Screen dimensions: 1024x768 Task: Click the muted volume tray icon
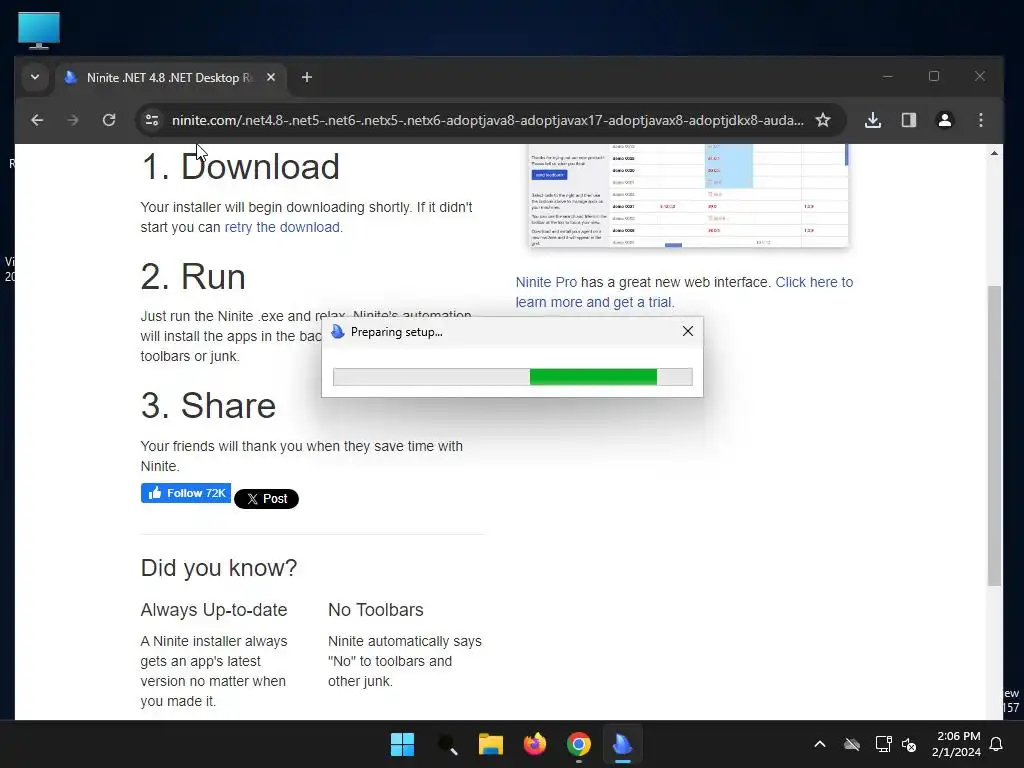[909, 744]
